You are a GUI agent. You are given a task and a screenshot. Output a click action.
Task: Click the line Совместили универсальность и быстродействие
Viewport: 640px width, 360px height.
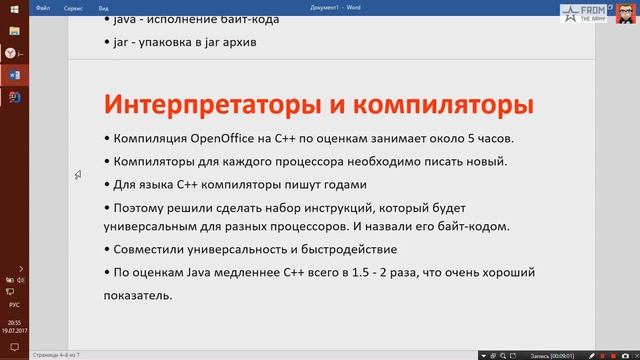(250, 249)
